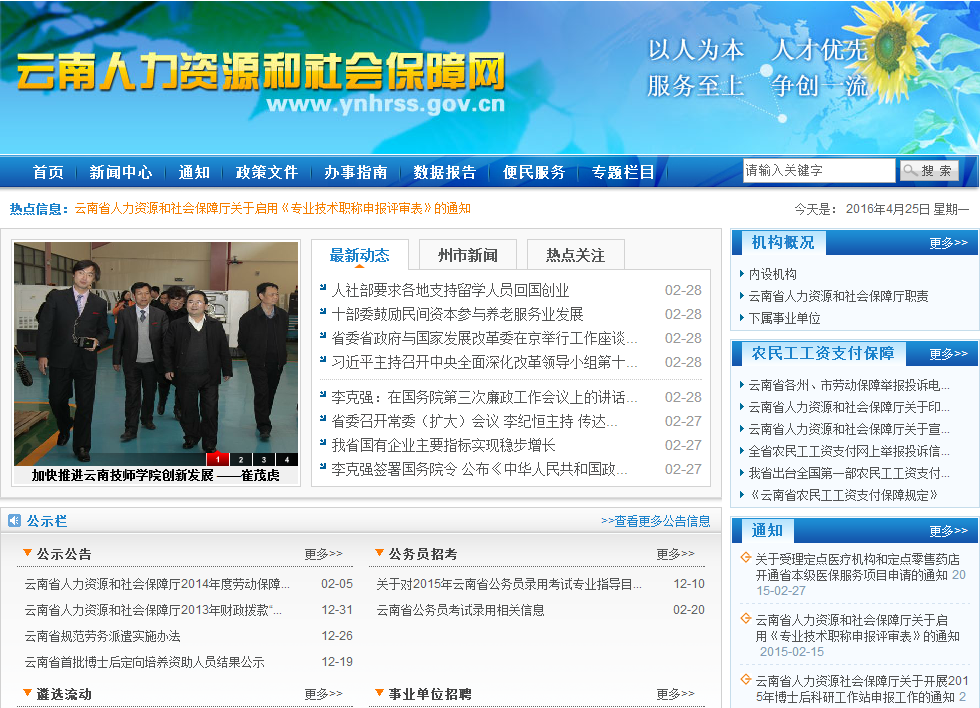Screen dimensions: 980x708
Task: Click 更多>> next to 公示公告
Action: [x=323, y=554]
